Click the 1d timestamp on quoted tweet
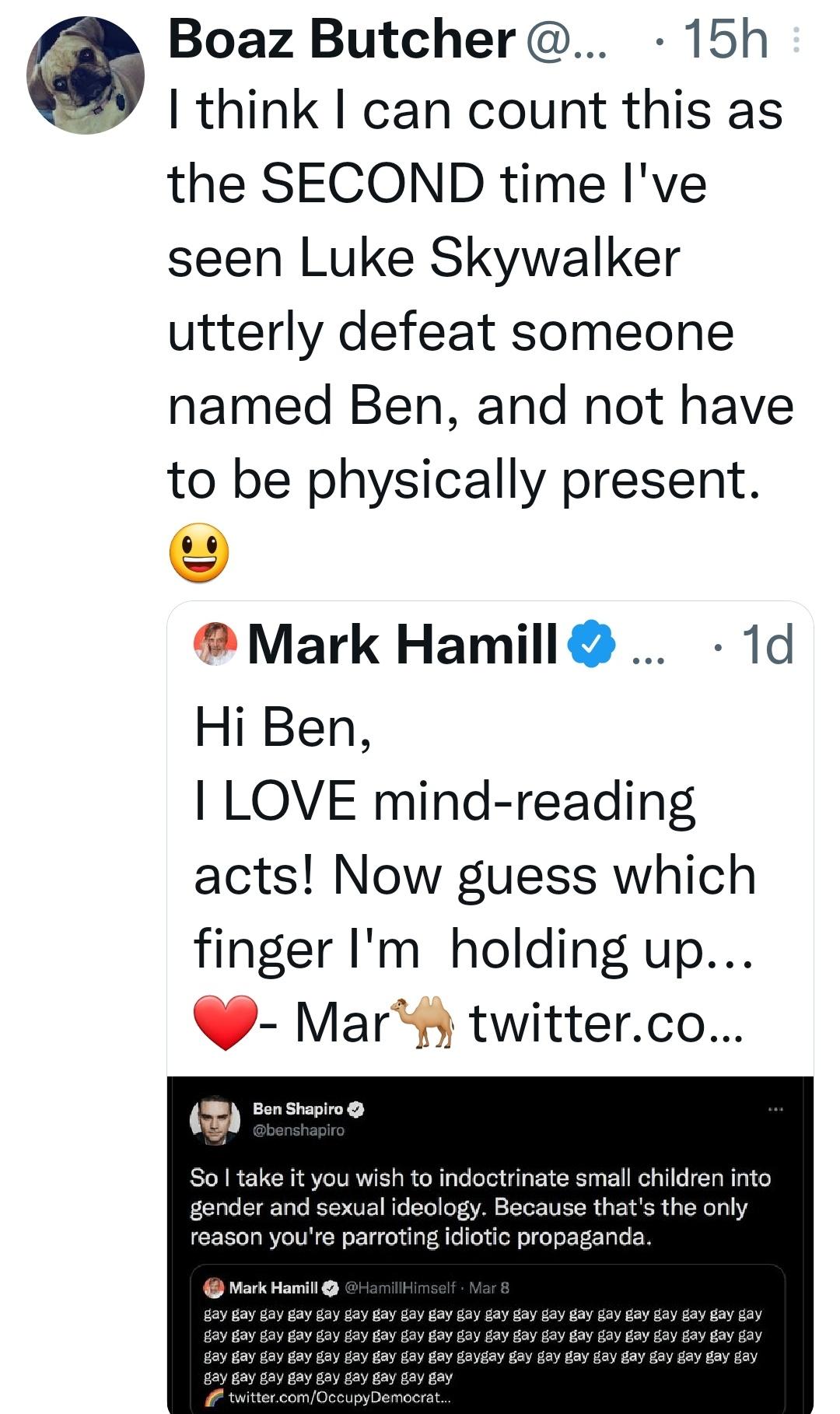The height and width of the screenshot is (1414, 840). pos(767,645)
